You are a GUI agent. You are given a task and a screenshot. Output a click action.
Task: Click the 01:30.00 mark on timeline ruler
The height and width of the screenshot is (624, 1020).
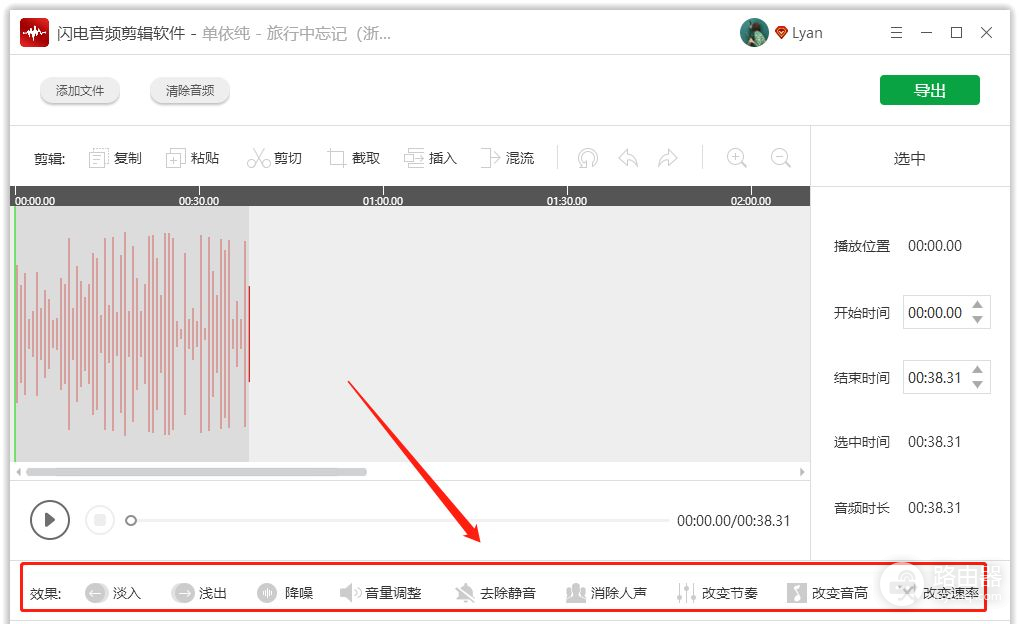click(x=567, y=200)
